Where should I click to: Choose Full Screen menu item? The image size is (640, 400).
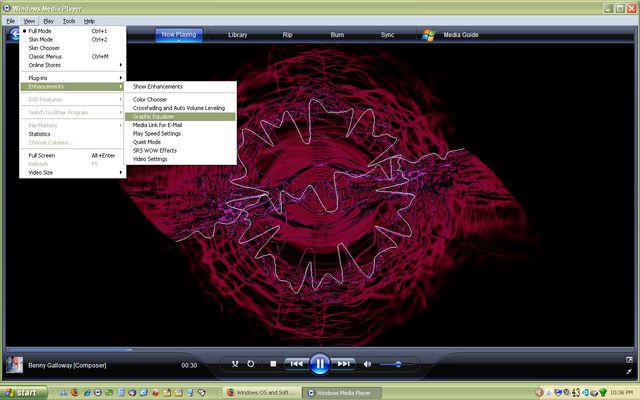[73, 156]
